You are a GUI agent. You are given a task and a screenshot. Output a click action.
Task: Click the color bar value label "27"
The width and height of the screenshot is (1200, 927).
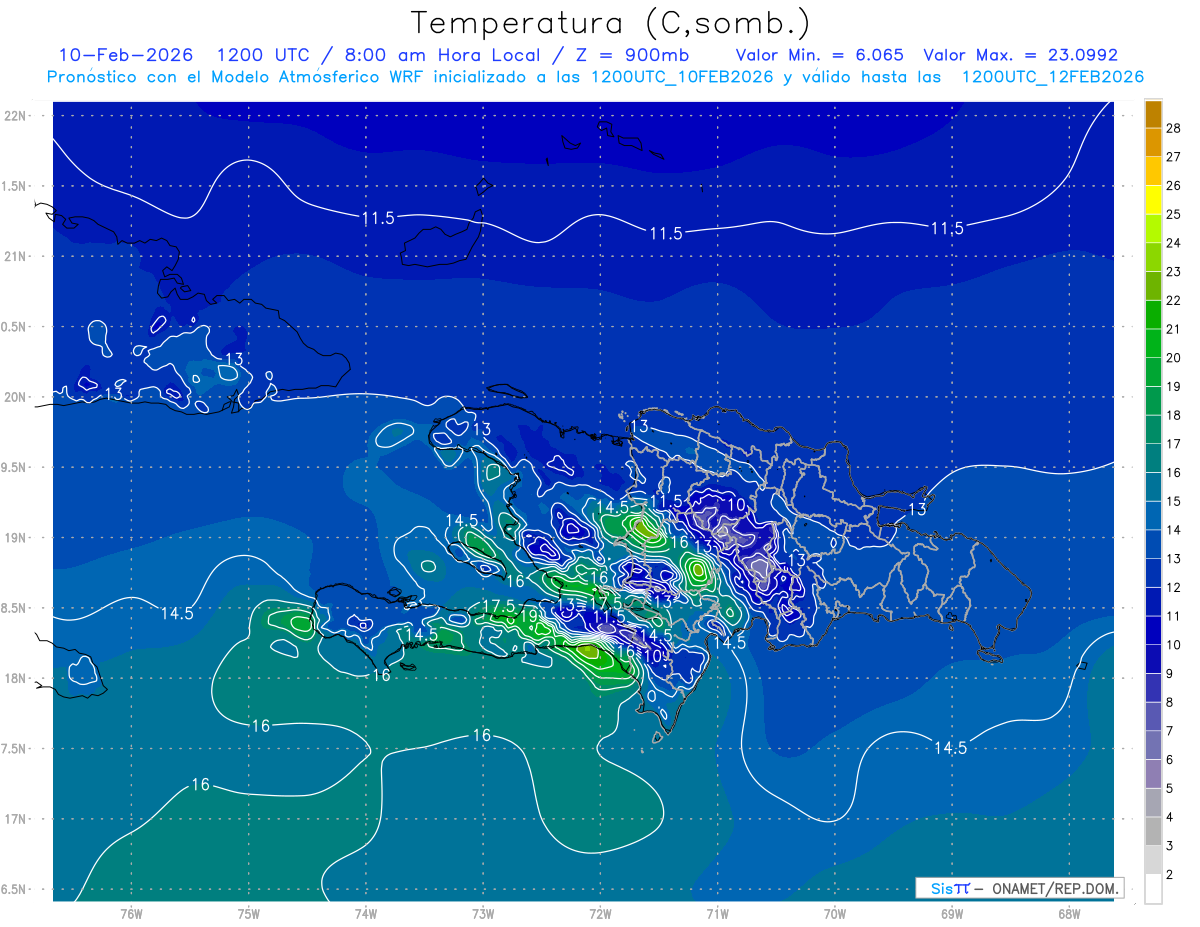(x=1174, y=157)
